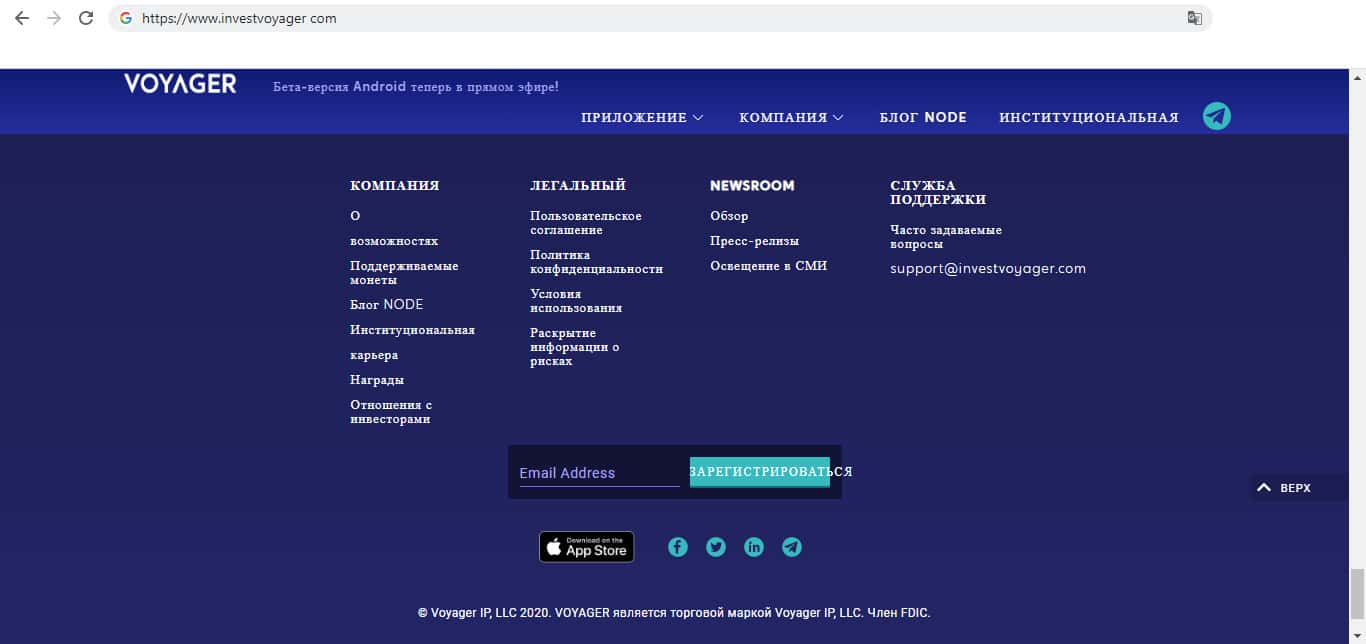Image resolution: width=1366 pixels, height=644 pixels.
Task: Click the ЗАРЕГИСТРИРОВАТЬСЯ button
Action: pos(760,472)
